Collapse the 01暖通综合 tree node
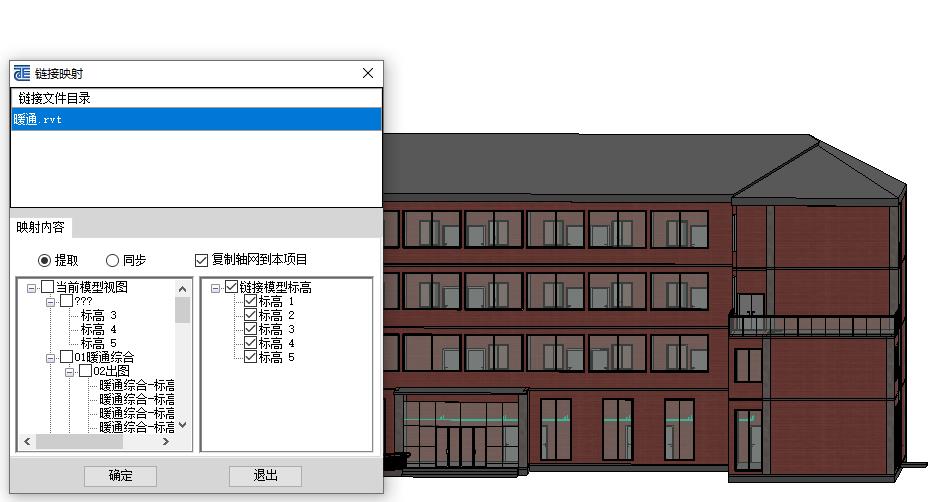Screen dimensions: 941x502 pyautogui.click(x=51, y=357)
